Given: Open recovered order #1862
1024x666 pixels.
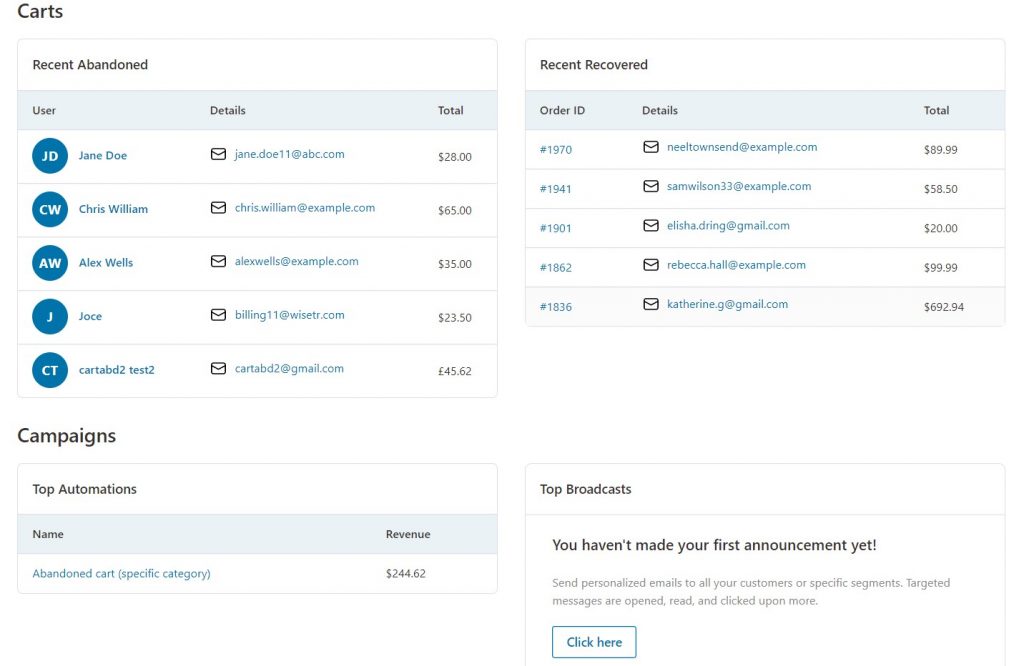Looking at the screenshot, I should [556, 267].
